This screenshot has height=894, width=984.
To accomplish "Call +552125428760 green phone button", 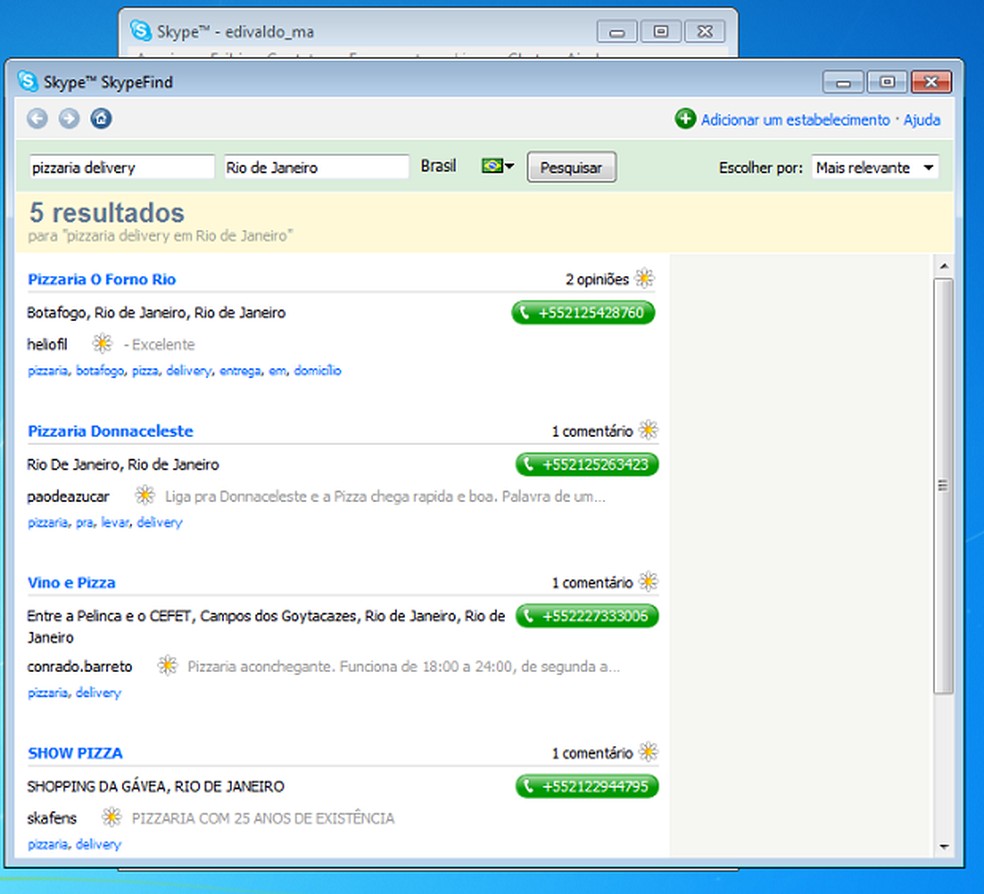I will [x=583, y=312].
